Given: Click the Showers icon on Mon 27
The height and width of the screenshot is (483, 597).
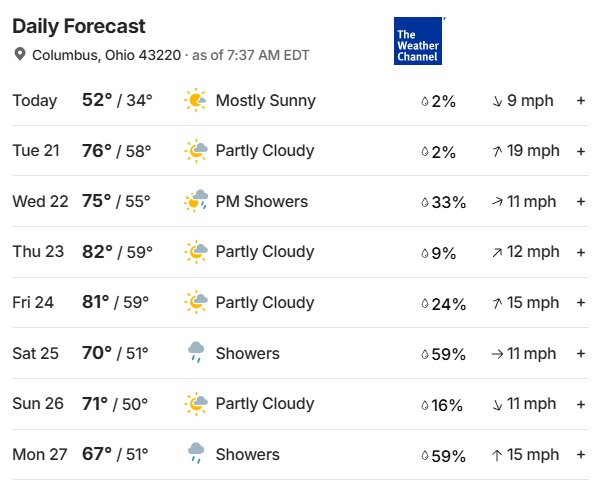Looking at the screenshot, I should coord(196,453).
